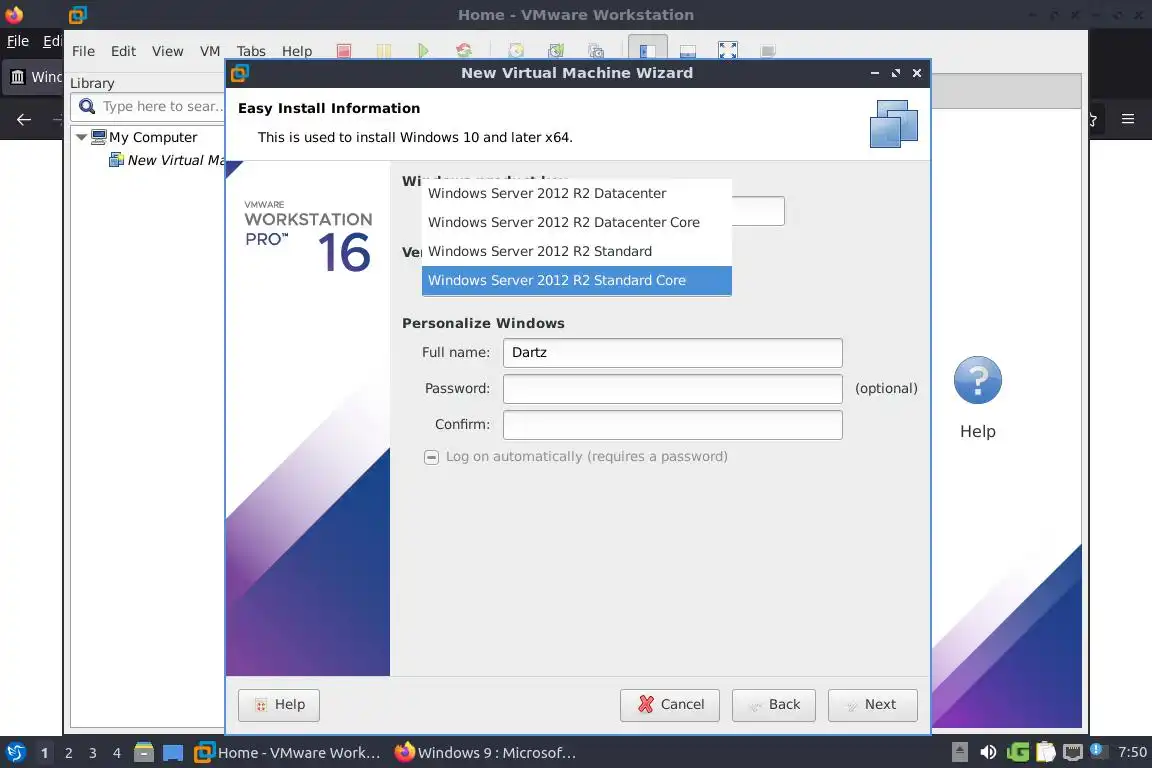
Task: Click the VMware logo in wizard title bar
Action: pyautogui.click(x=240, y=73)
